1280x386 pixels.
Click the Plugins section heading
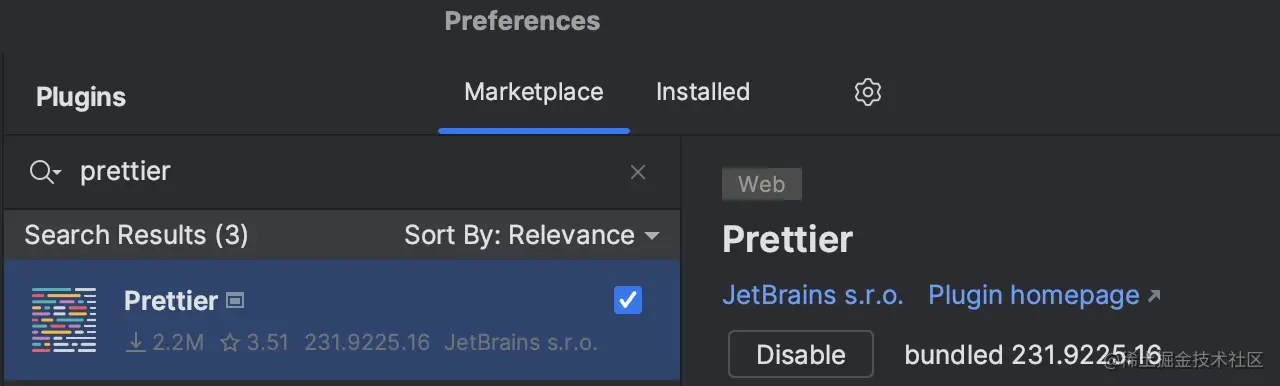click(81, 97)
